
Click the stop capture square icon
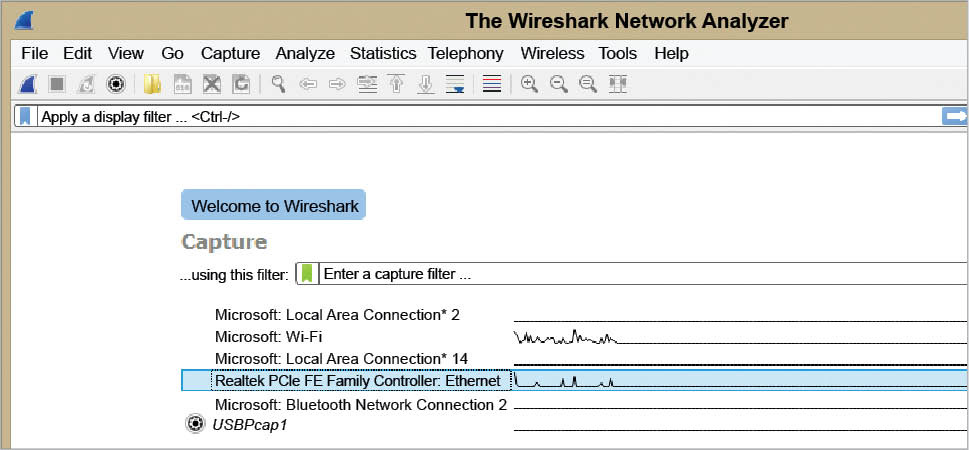tap(58, 84)
